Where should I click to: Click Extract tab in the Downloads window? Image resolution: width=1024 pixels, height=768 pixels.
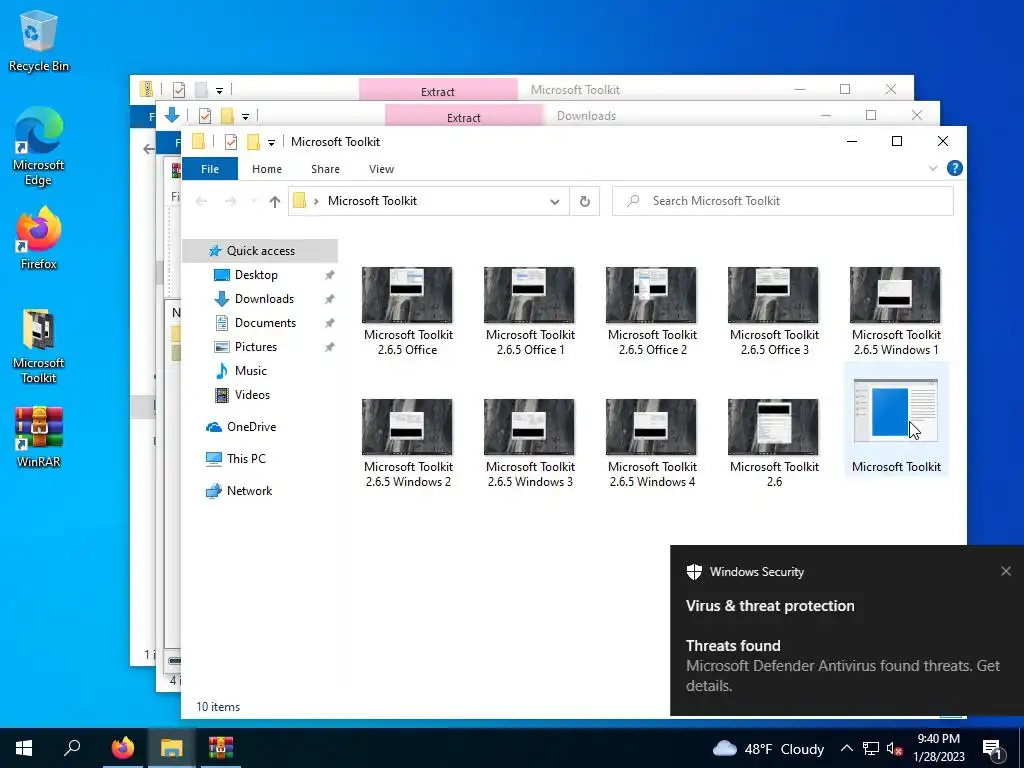click(464, 117)
